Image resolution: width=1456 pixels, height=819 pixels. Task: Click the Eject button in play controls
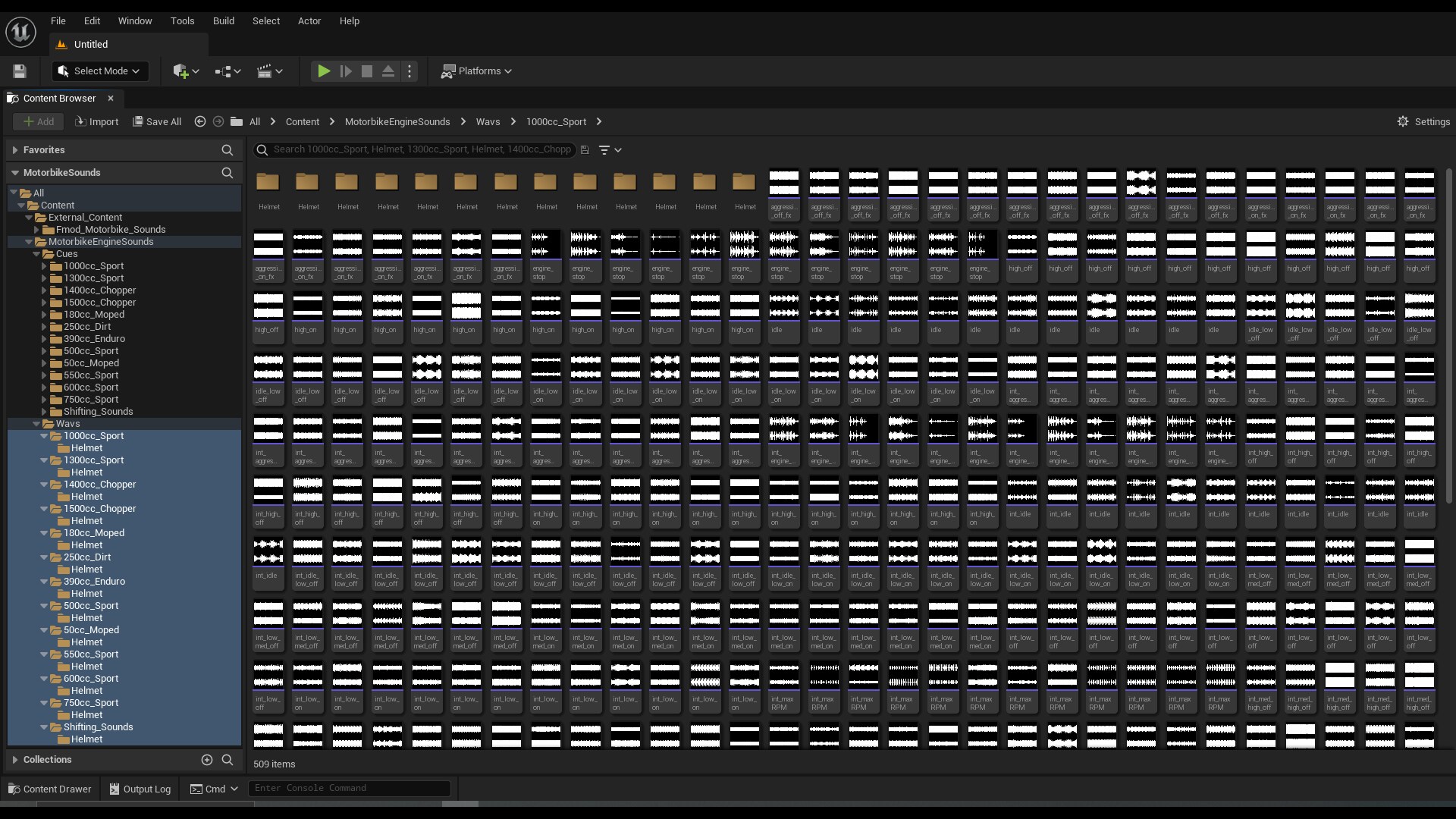[388, 71]
